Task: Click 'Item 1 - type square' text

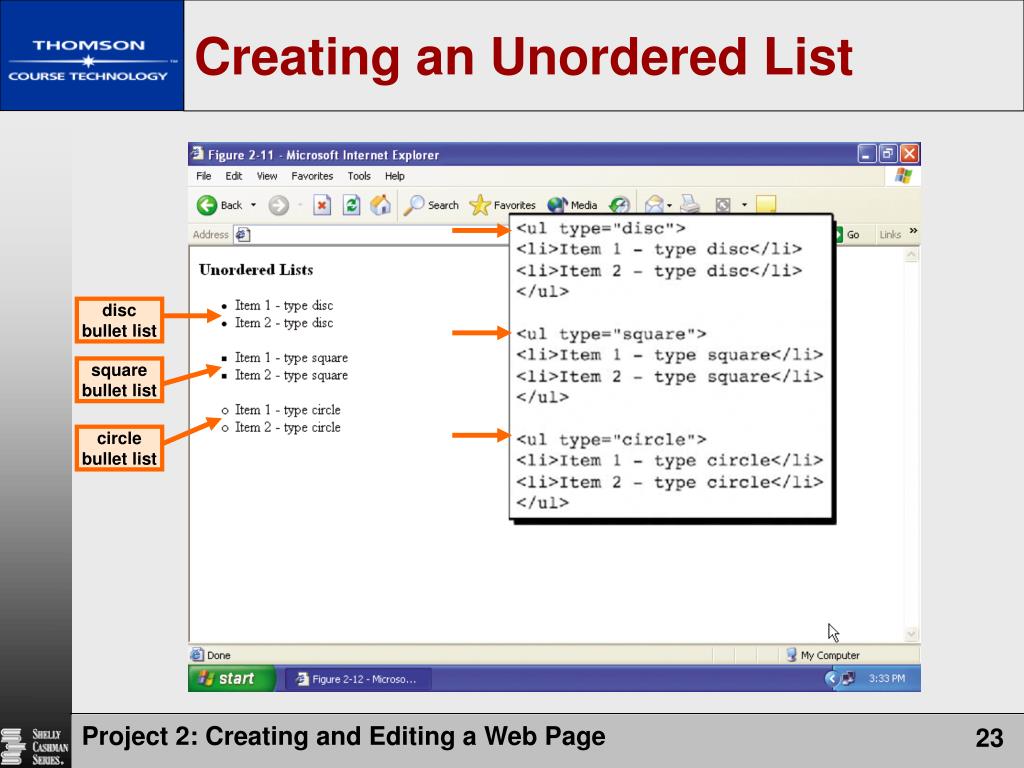Action: (x=291, y=358)
